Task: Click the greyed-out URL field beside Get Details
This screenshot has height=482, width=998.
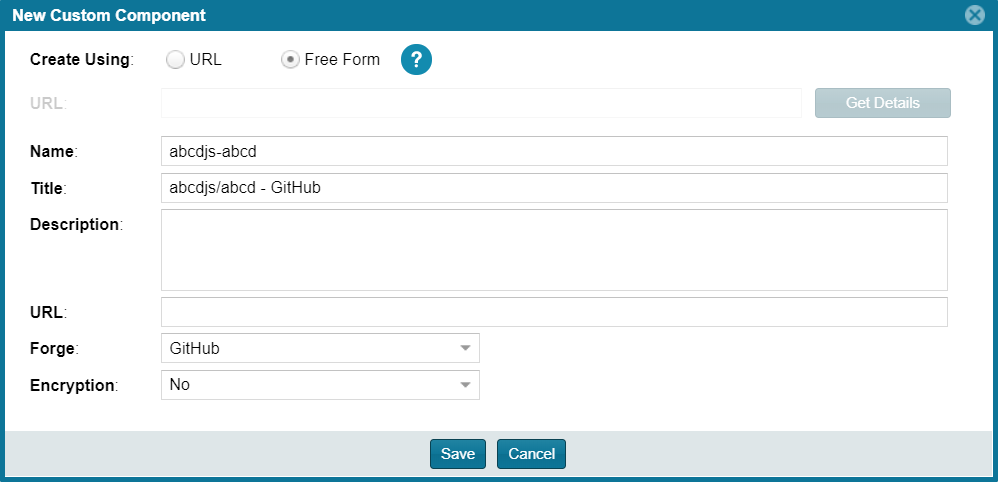Action: 481,103
